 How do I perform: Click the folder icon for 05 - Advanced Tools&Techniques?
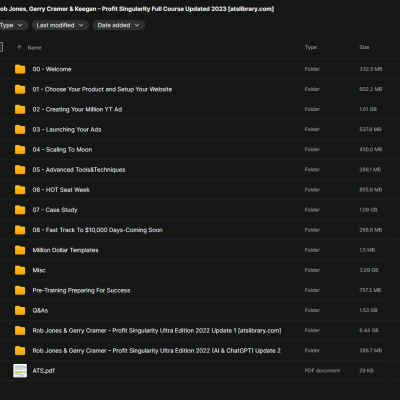[20, 169]
